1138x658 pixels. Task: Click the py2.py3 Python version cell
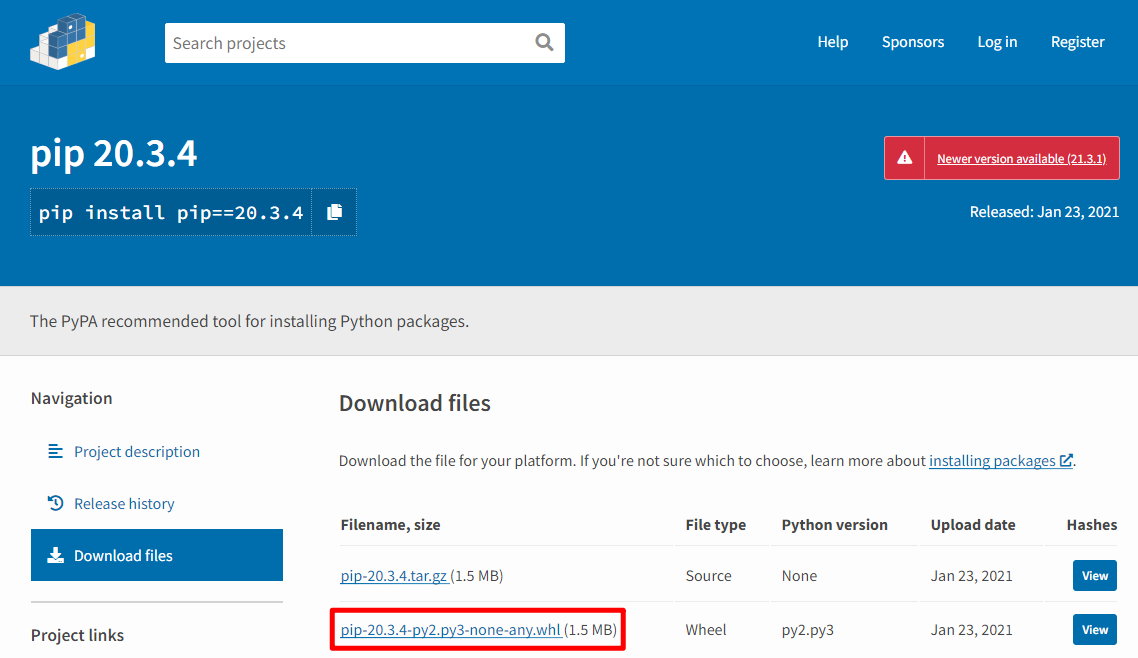(808, 630)
